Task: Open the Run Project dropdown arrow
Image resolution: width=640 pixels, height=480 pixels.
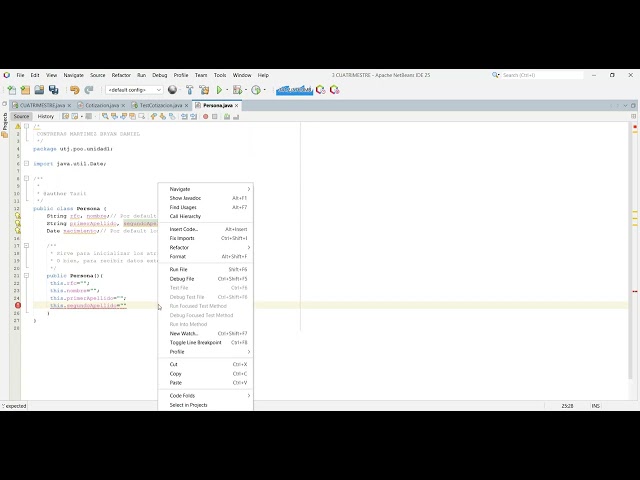Action: coord(227,90)
